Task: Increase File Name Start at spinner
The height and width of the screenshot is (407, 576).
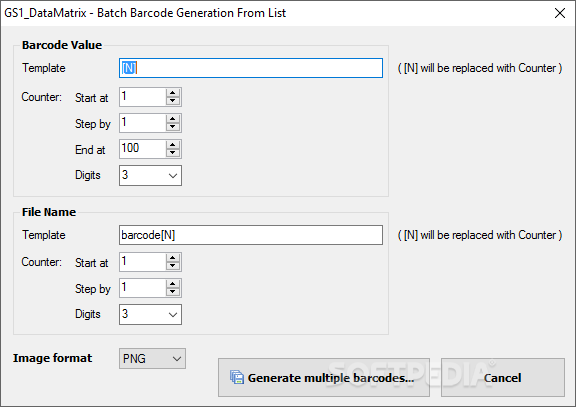Action: click(x=173, y=257)
